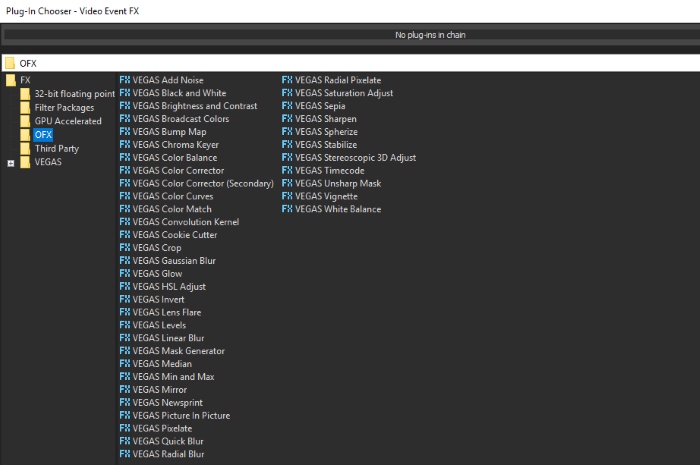Screen dimensions: 700x465
Task: Select the FX root folder label
Action: coord(25,80)
